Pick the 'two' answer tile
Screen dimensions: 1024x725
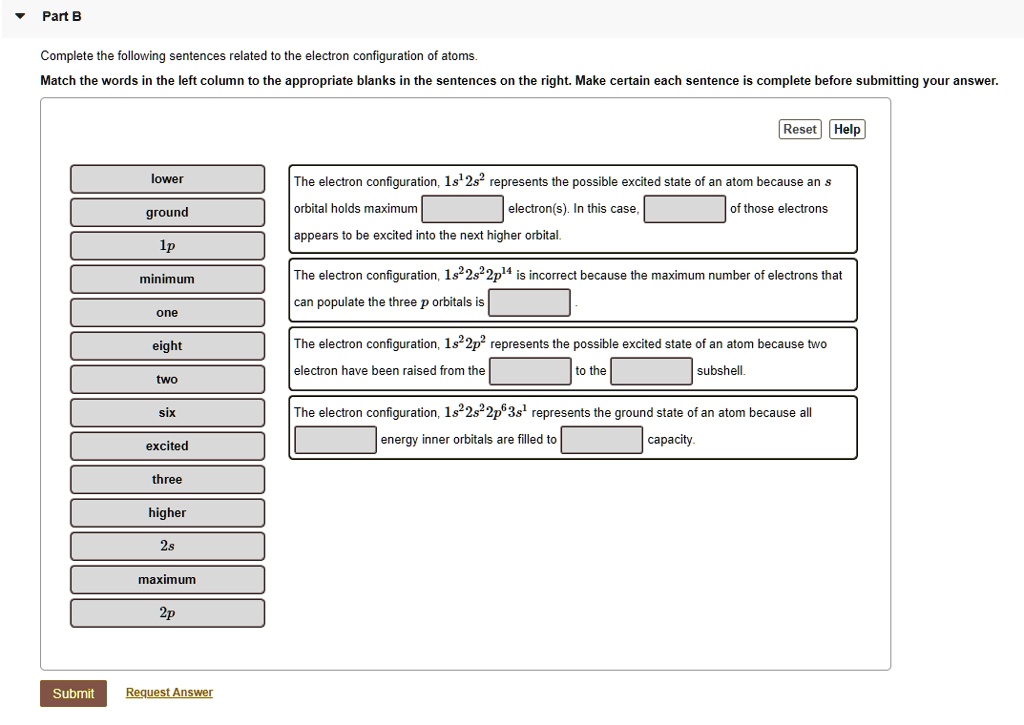point(166,379)
